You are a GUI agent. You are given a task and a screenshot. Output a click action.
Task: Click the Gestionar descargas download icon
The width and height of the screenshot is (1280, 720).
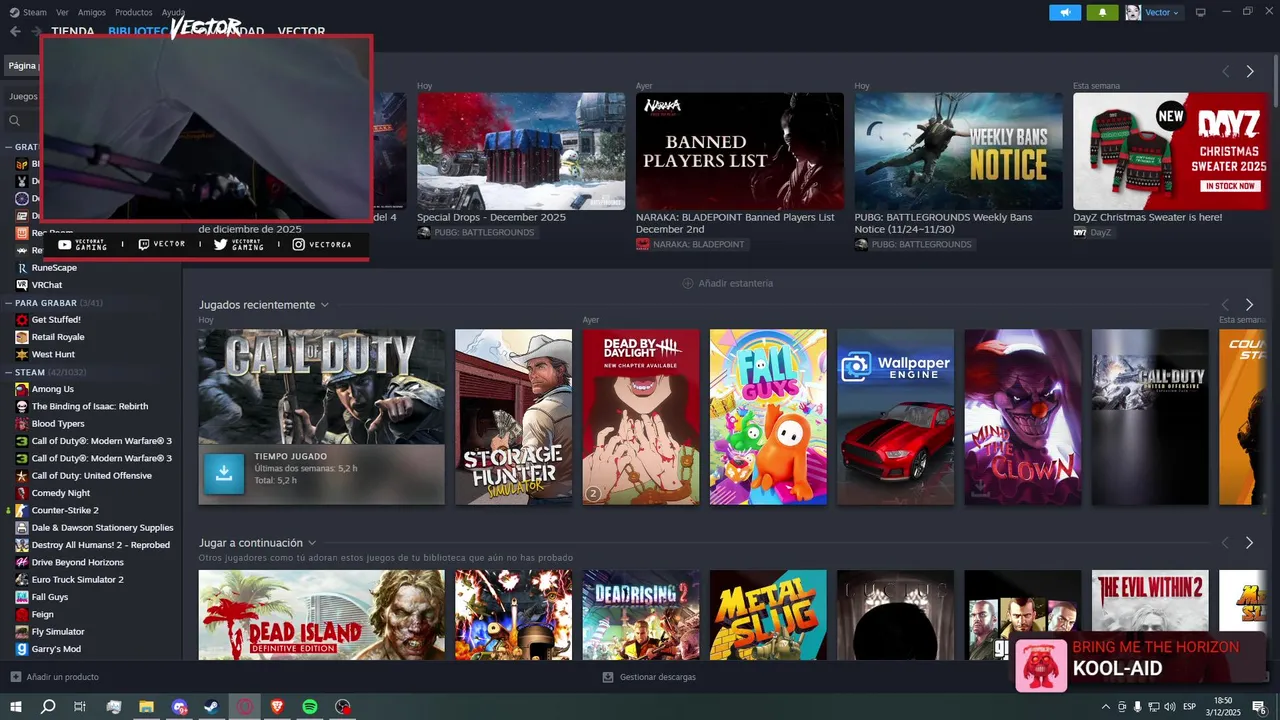[x=608, y=677]
